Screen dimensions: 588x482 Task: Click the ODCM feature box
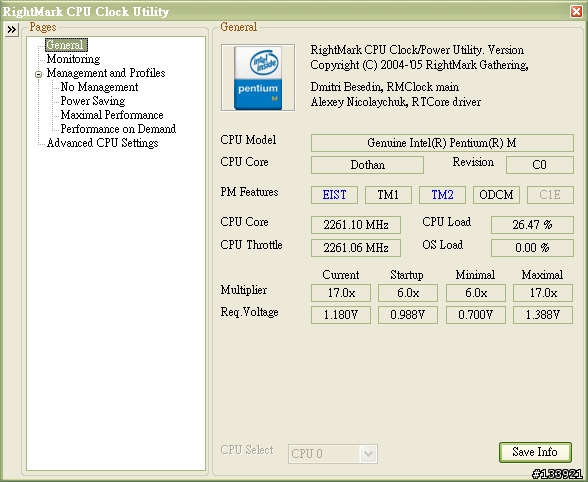[496, 195]
